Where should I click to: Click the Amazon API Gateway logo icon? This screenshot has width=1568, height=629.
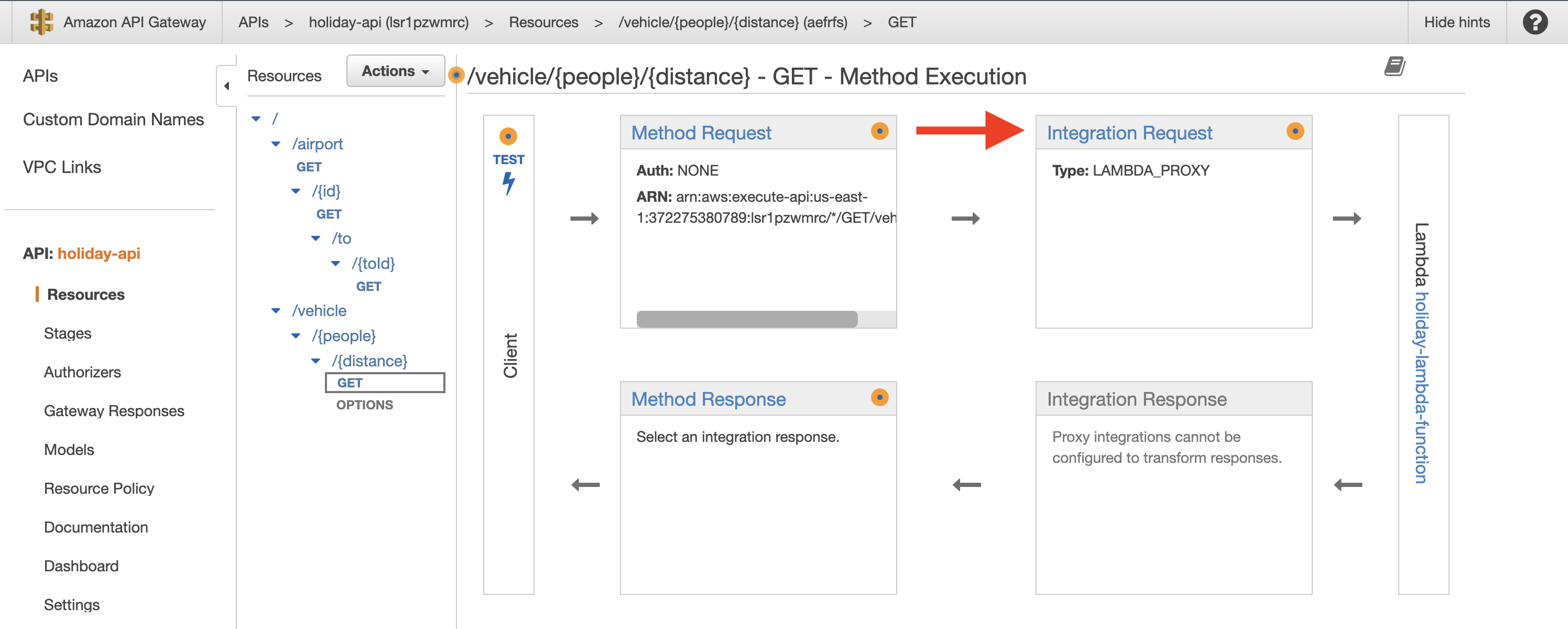click(x=41, y=22)
